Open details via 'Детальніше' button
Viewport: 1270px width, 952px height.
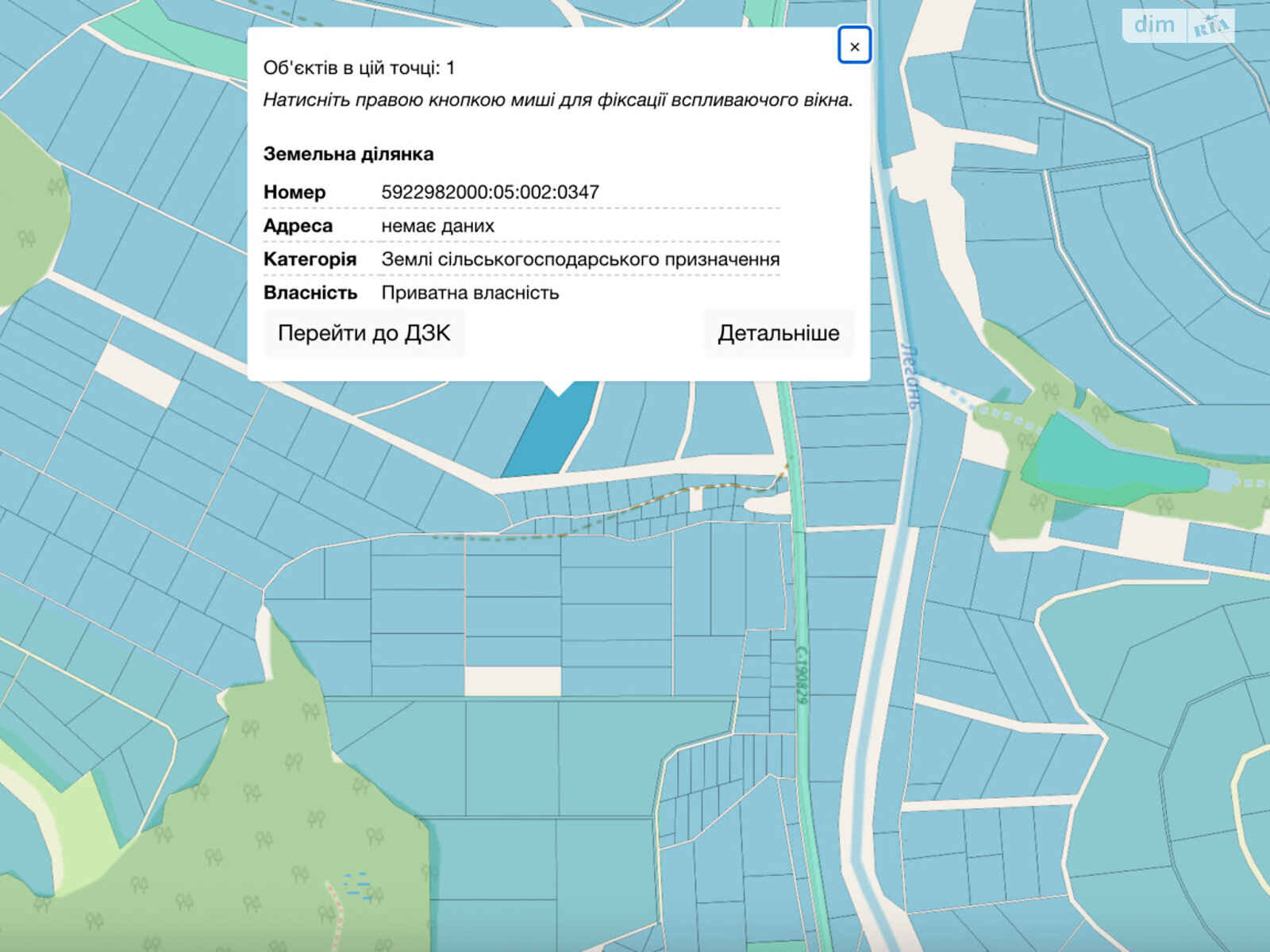pos(778,333)
